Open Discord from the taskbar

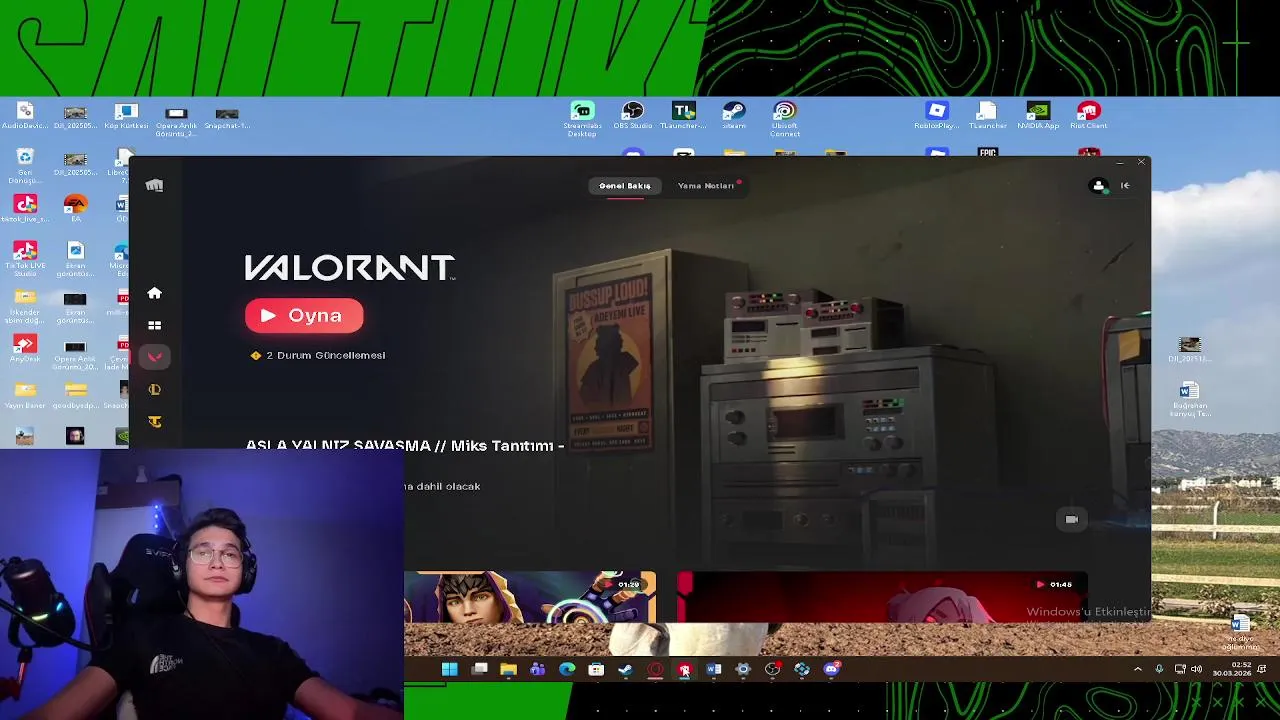tap(831, 669)
